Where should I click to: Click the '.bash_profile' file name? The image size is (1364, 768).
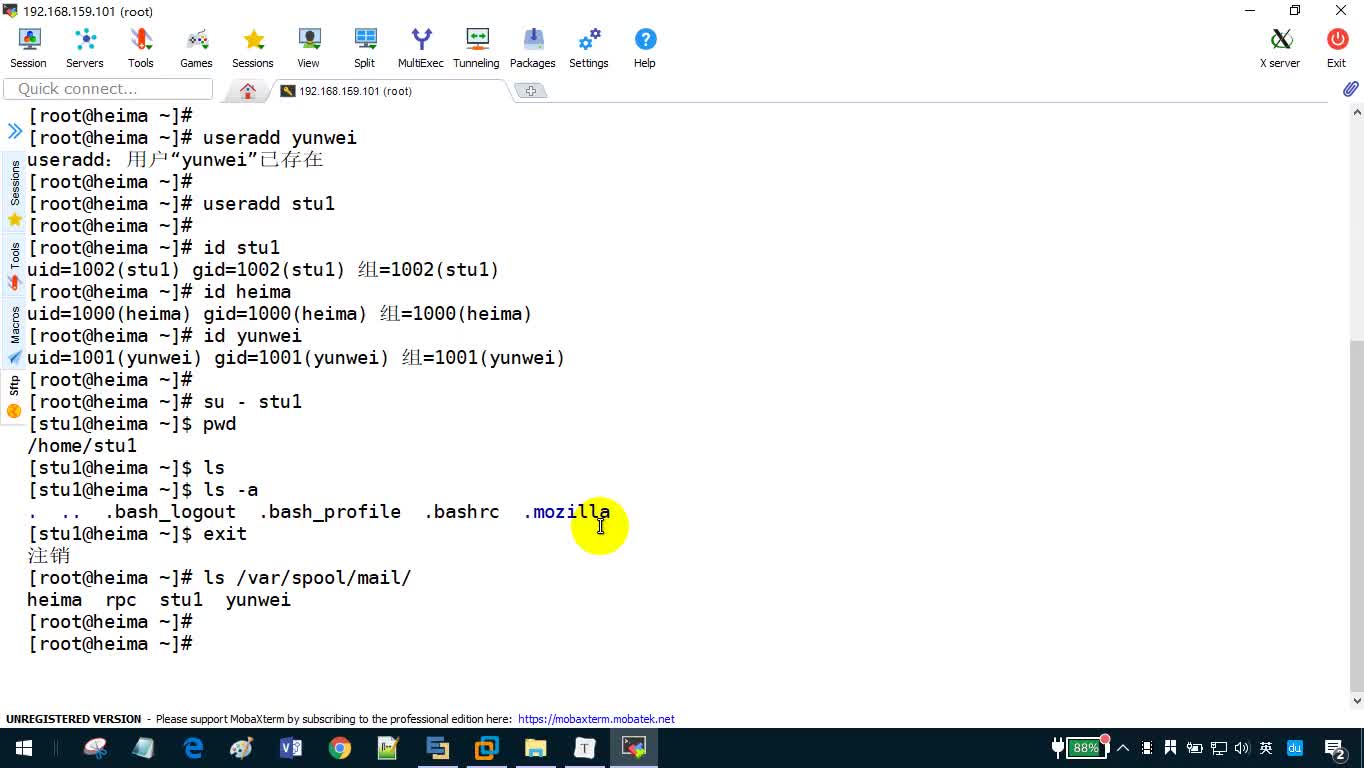(x=330, y=512)
